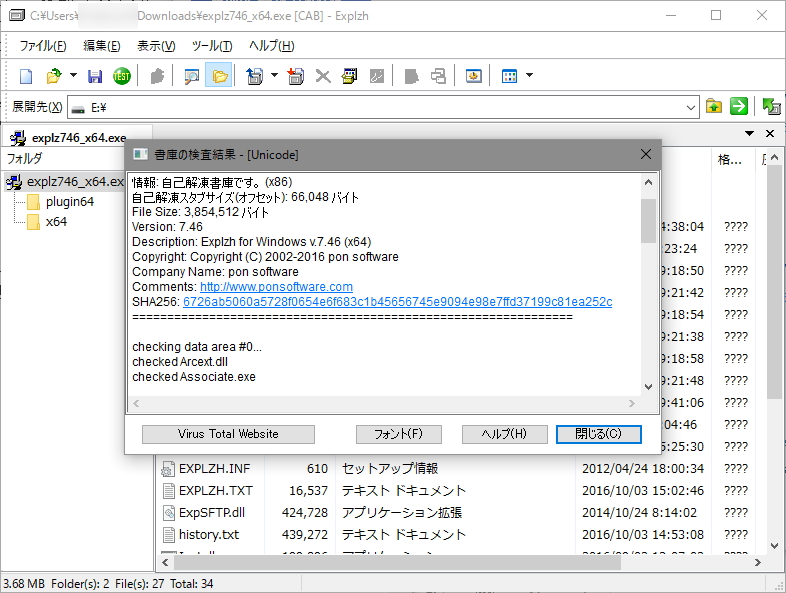Click the delete X toolbar icon
The height and width of the screenshot is (593, 786).
pyautogui.click(x=323, y=76)
